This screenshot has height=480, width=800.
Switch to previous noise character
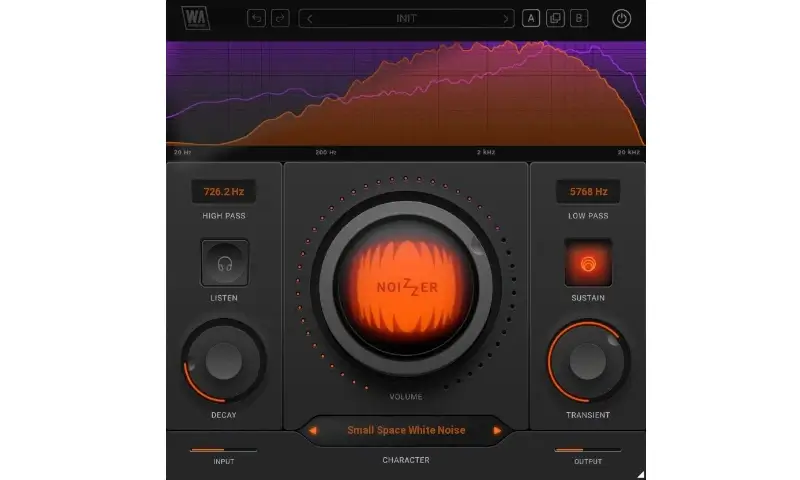coord(313,431)
